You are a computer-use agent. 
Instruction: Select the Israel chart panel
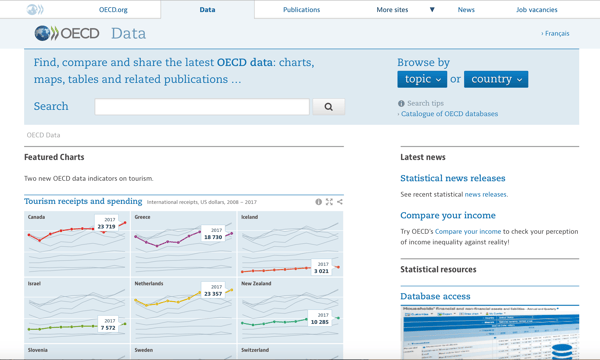[x=77, y=310]
